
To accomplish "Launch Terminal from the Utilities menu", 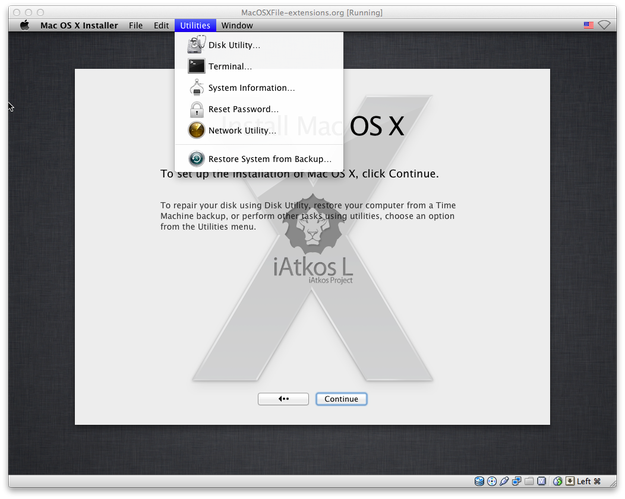I will tap(259, 66).
